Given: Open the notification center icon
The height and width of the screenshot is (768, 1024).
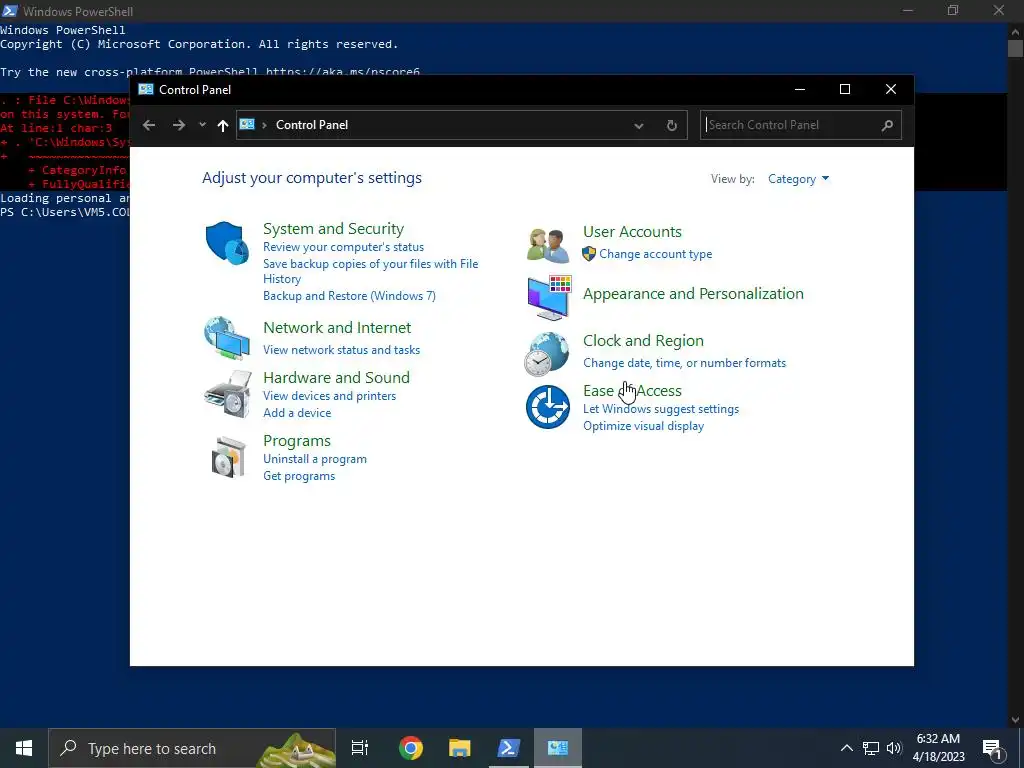Looking at the screenshot, I should (993, 749).
